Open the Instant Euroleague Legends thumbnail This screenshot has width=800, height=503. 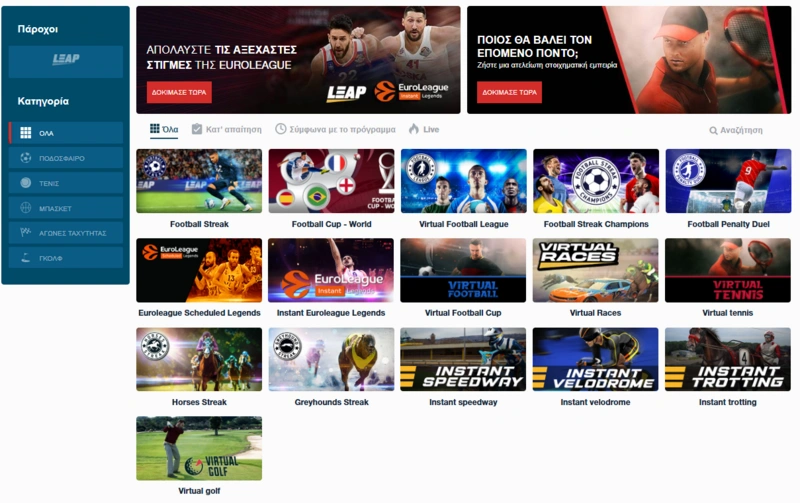click(331, 270)
